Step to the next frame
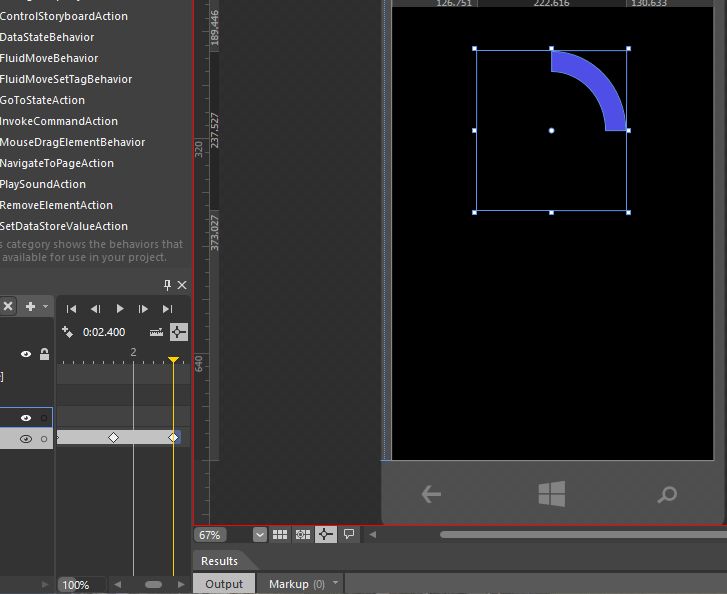727x594 pixels. (x=143, y=309)
